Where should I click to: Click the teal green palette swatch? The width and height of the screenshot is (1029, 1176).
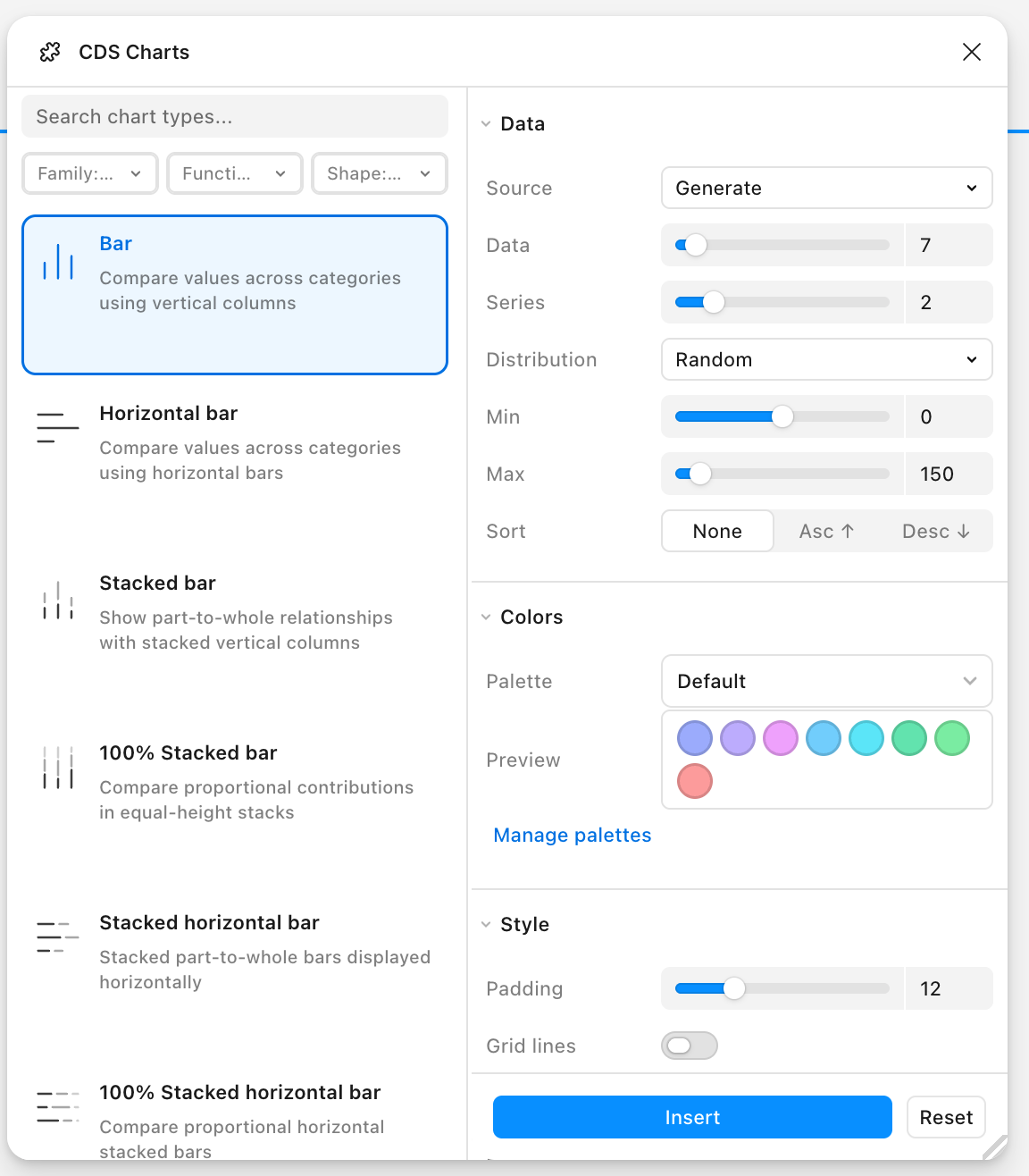point(909,738)
